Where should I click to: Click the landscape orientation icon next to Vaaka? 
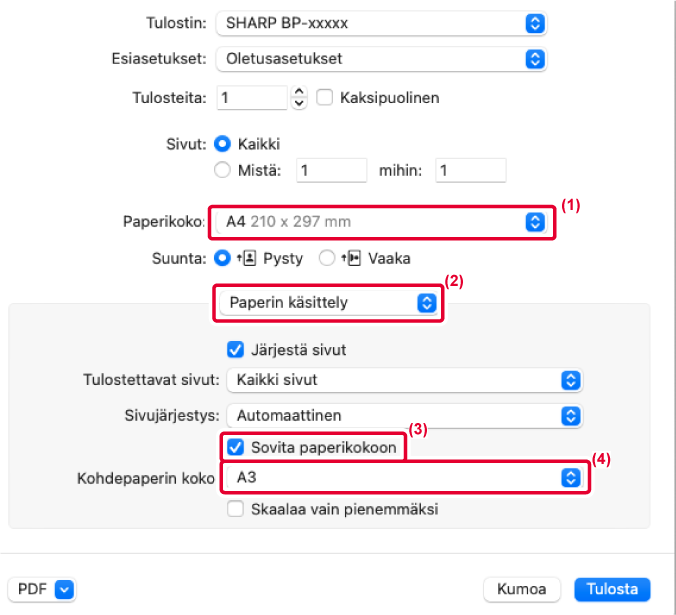351,259
